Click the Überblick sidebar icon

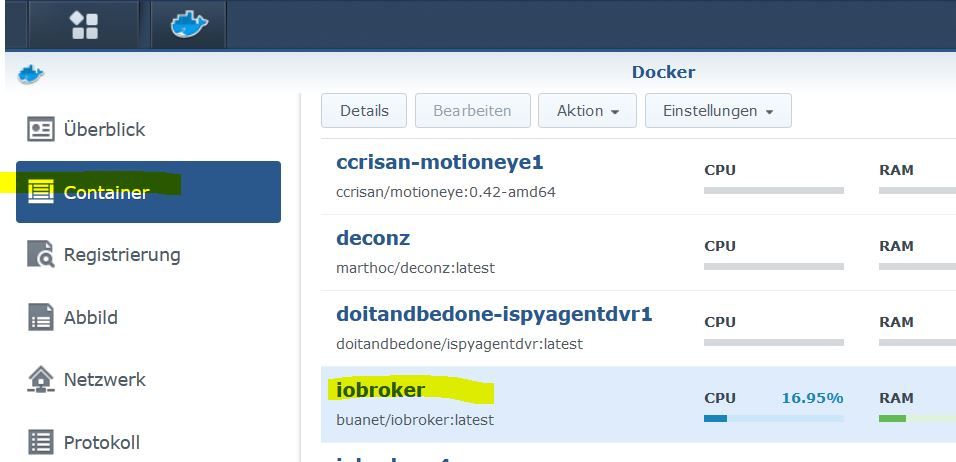pyautogui.click(x=41, y=130)
